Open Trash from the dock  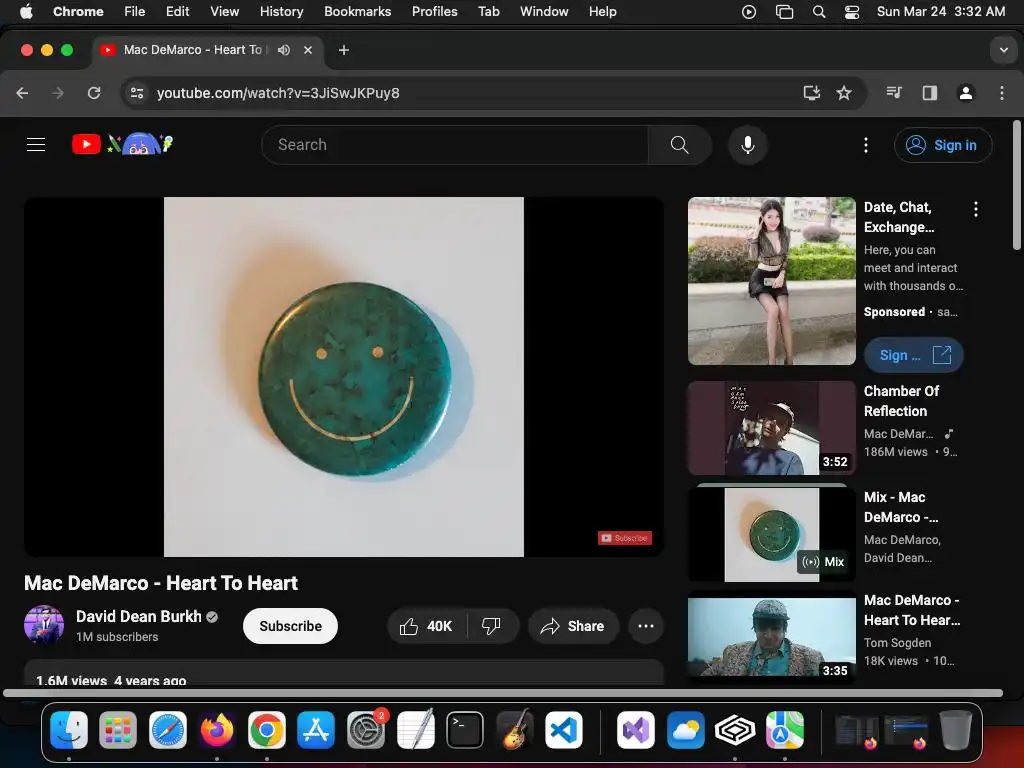955,729
